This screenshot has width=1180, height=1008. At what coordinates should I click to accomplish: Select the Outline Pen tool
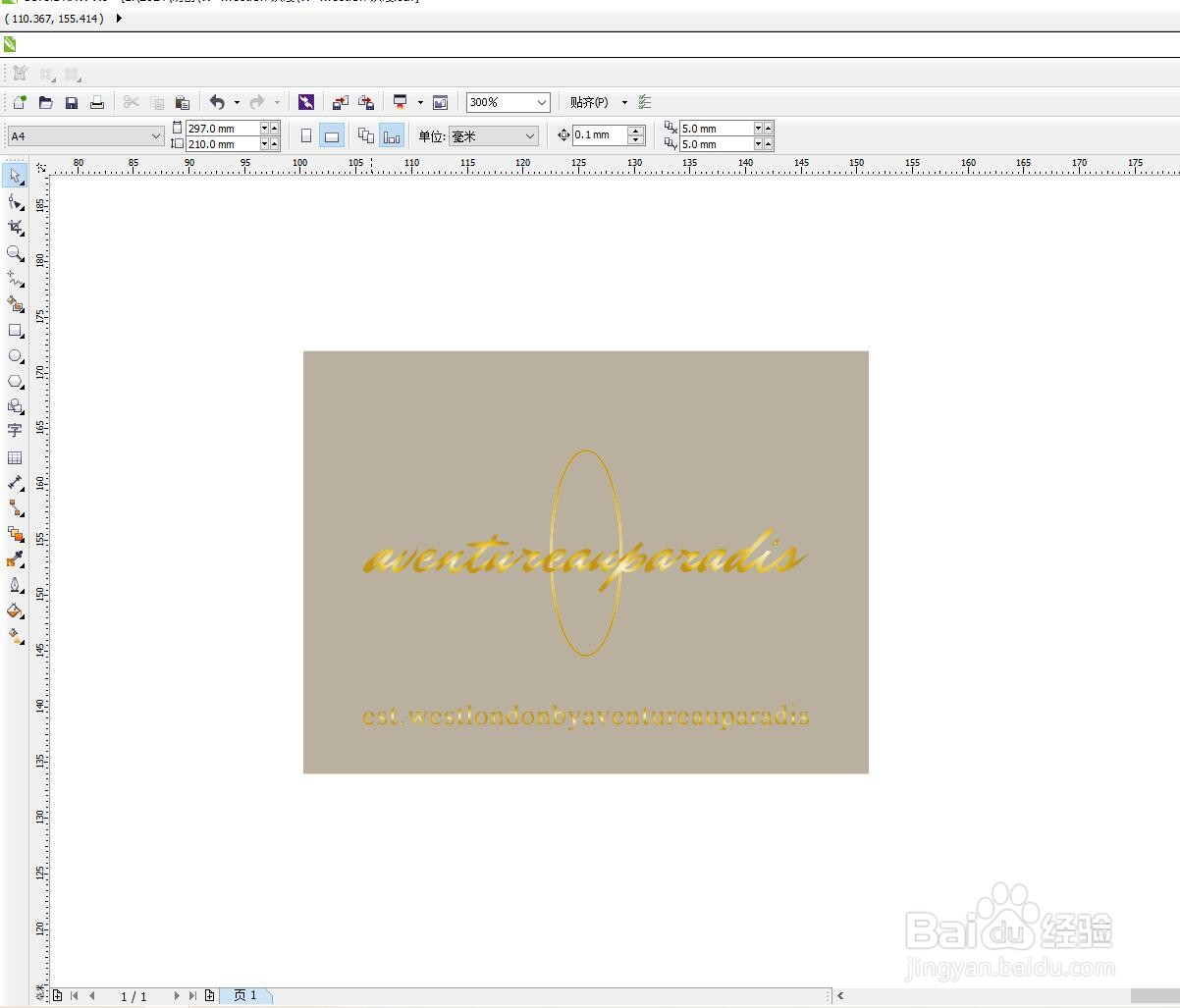pyautogui.click(x=15, y=585)
